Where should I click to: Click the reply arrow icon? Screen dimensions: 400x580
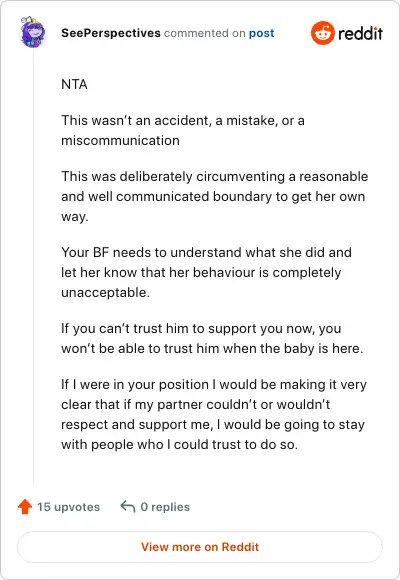click(x=128, y=506)
